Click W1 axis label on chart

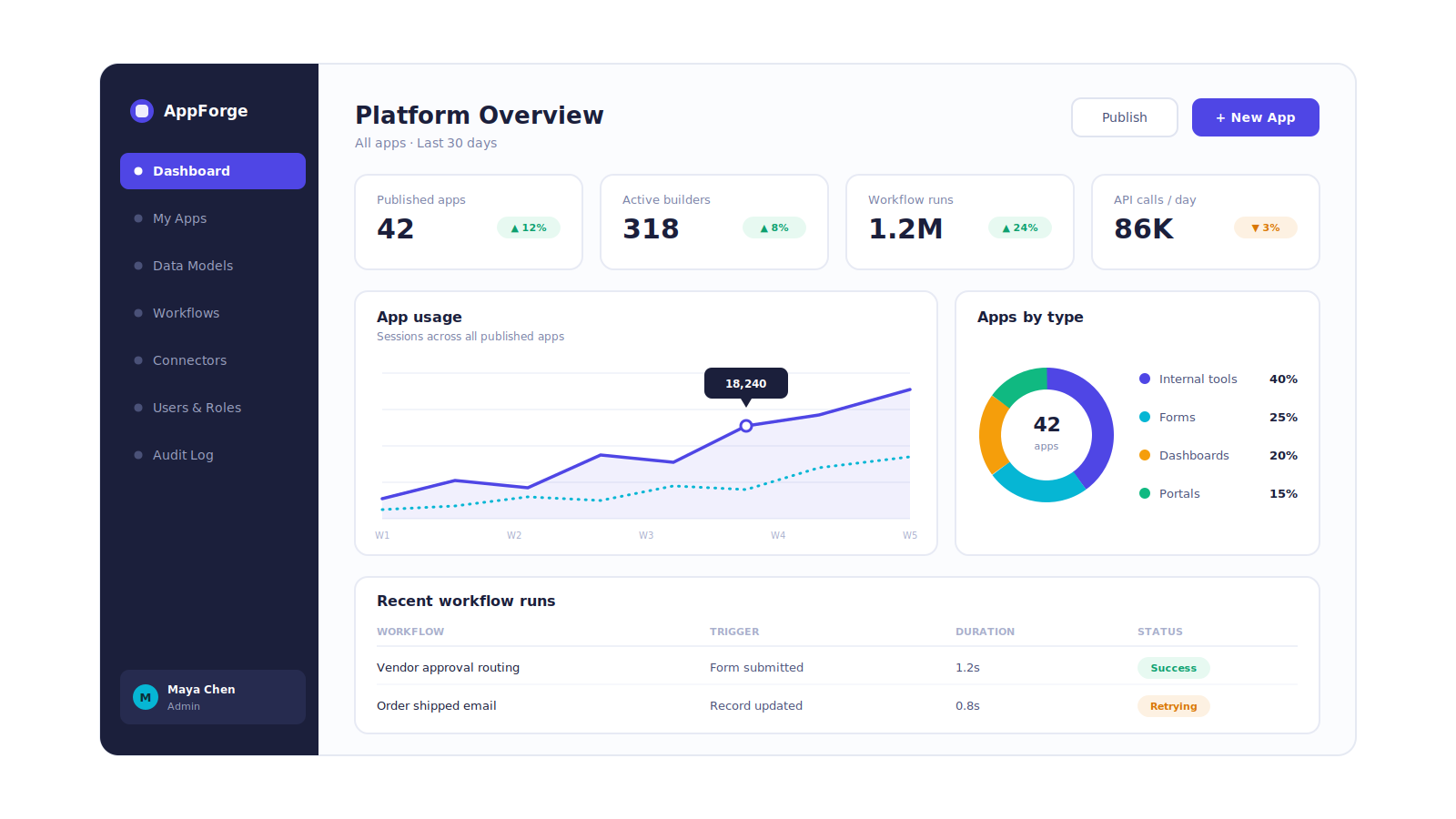pyautogui.click(x=382, y=535)
